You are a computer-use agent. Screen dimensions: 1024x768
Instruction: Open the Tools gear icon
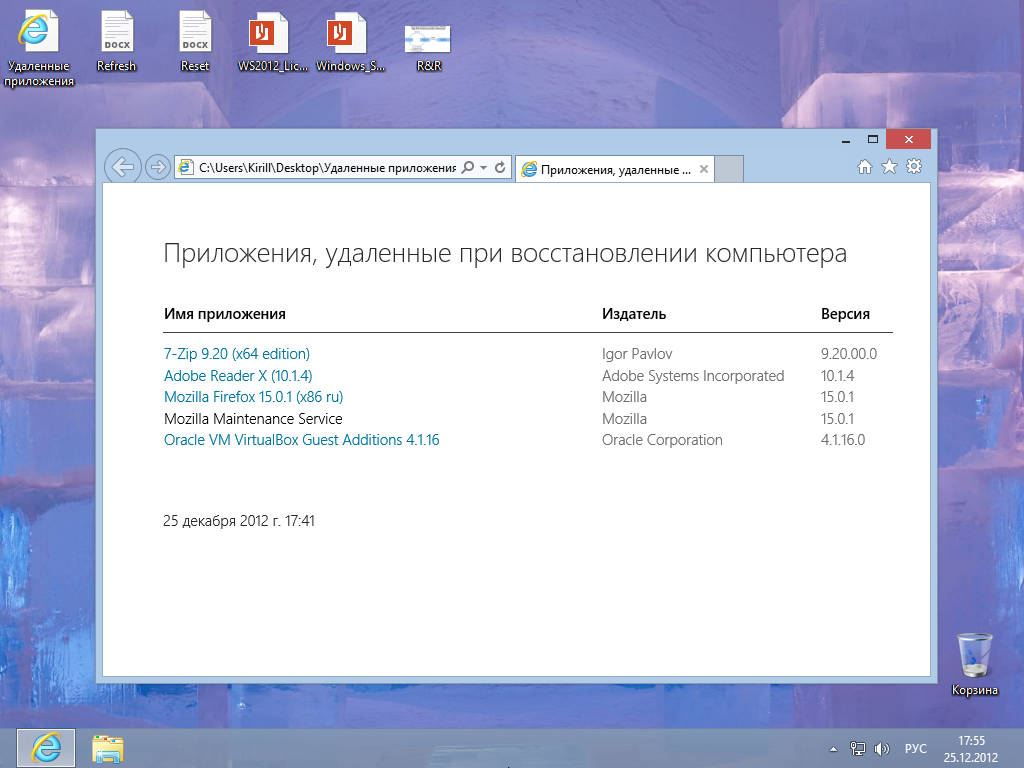tap(913, 167)
